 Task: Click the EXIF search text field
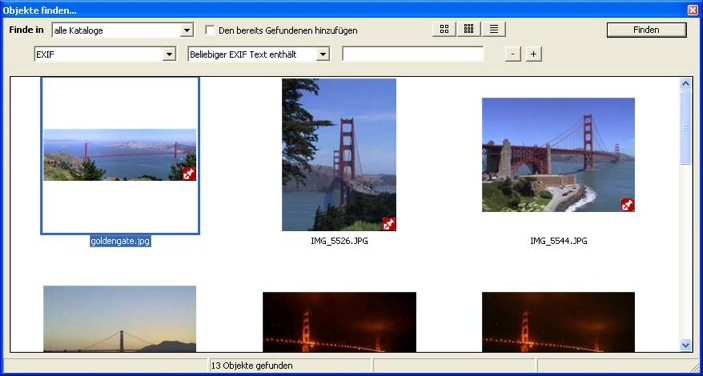click(x=412, y=54)
